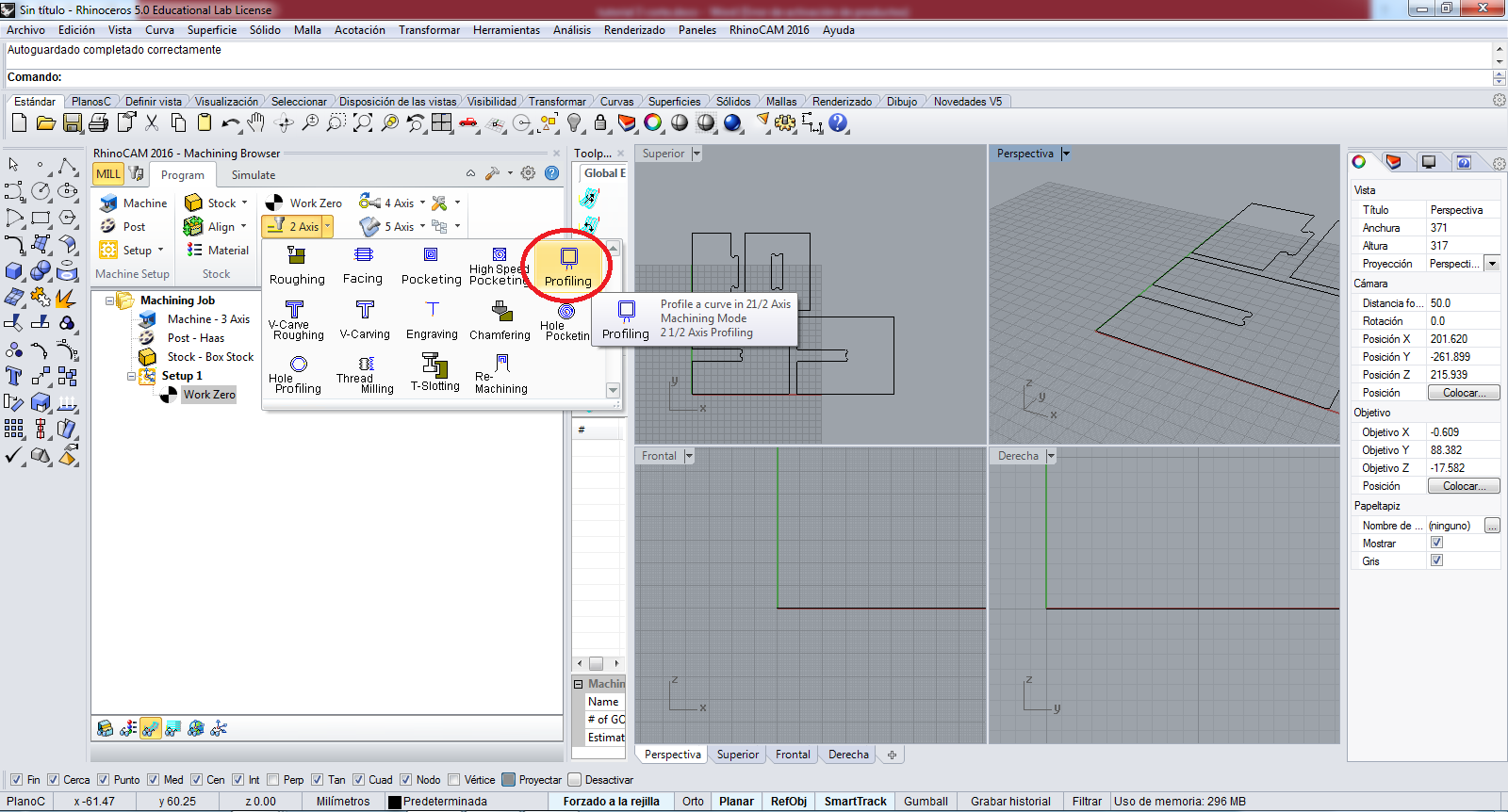Click the Grabar historial status button
Viewport: 1508px width, 812px height.
1010,802
